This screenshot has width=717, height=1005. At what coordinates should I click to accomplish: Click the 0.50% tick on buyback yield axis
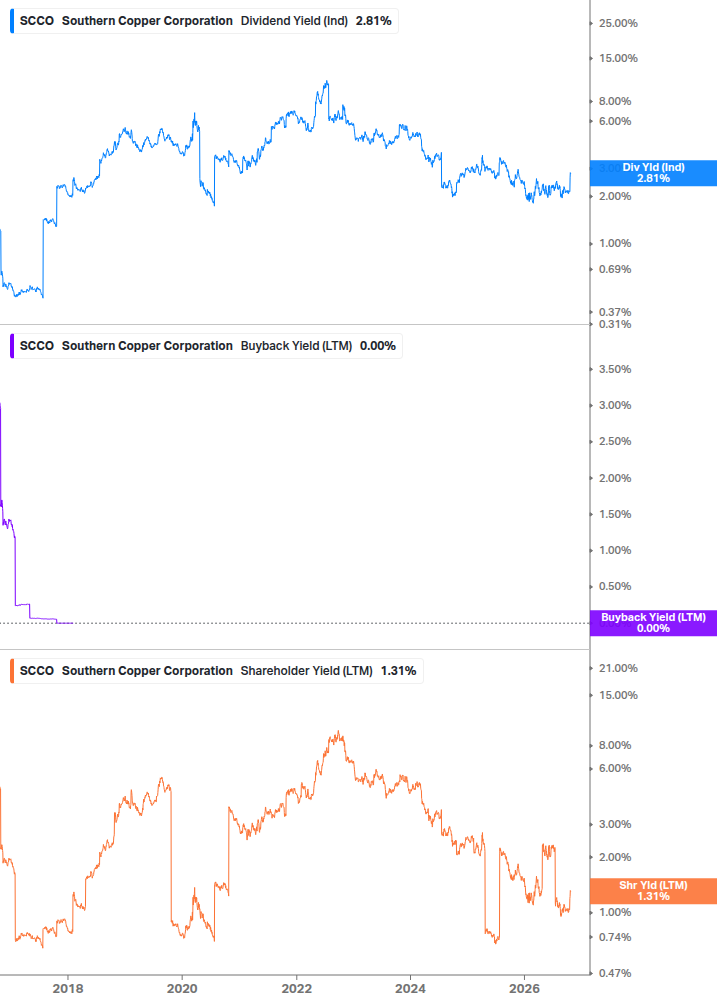click(x=614, y=586)
